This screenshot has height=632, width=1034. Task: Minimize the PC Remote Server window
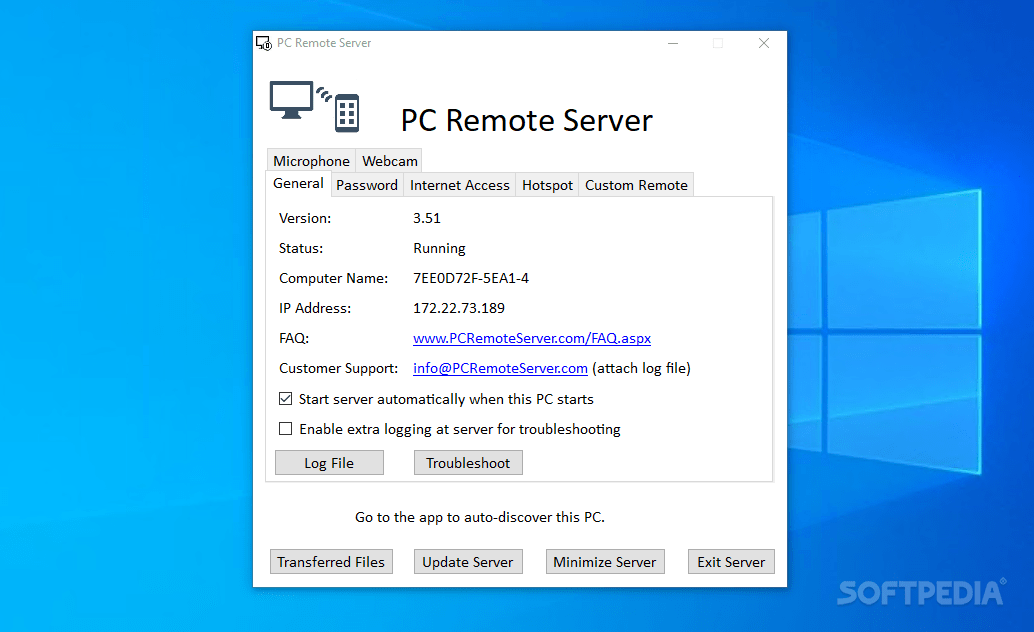[x=673, y=44]
